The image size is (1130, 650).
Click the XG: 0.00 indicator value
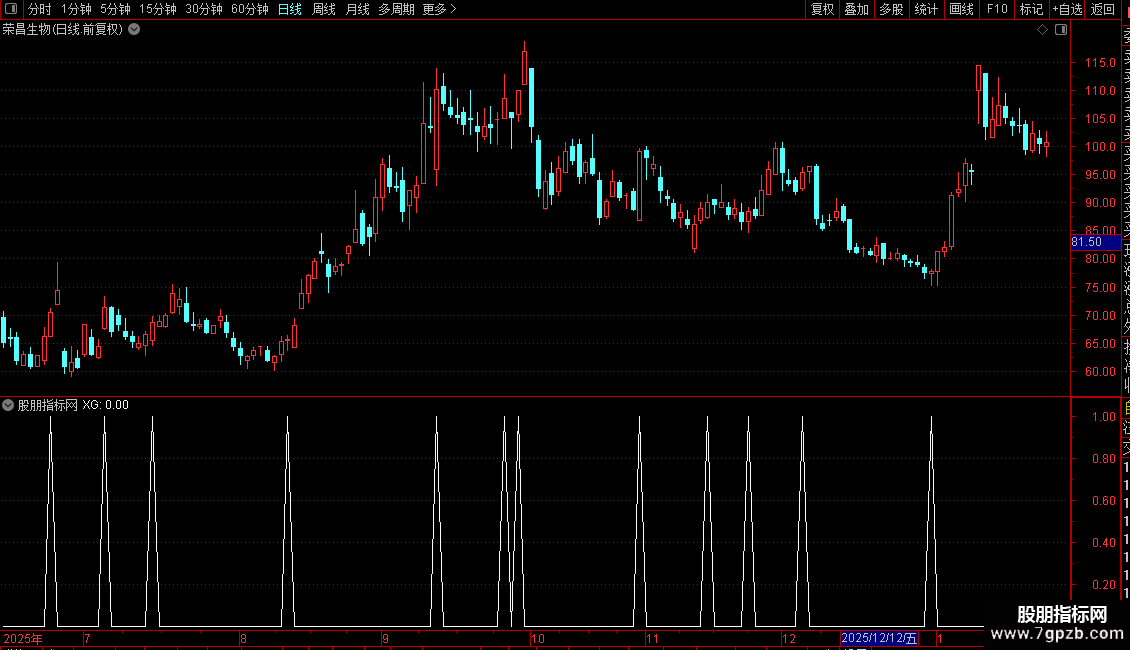(x=105, y=405)
